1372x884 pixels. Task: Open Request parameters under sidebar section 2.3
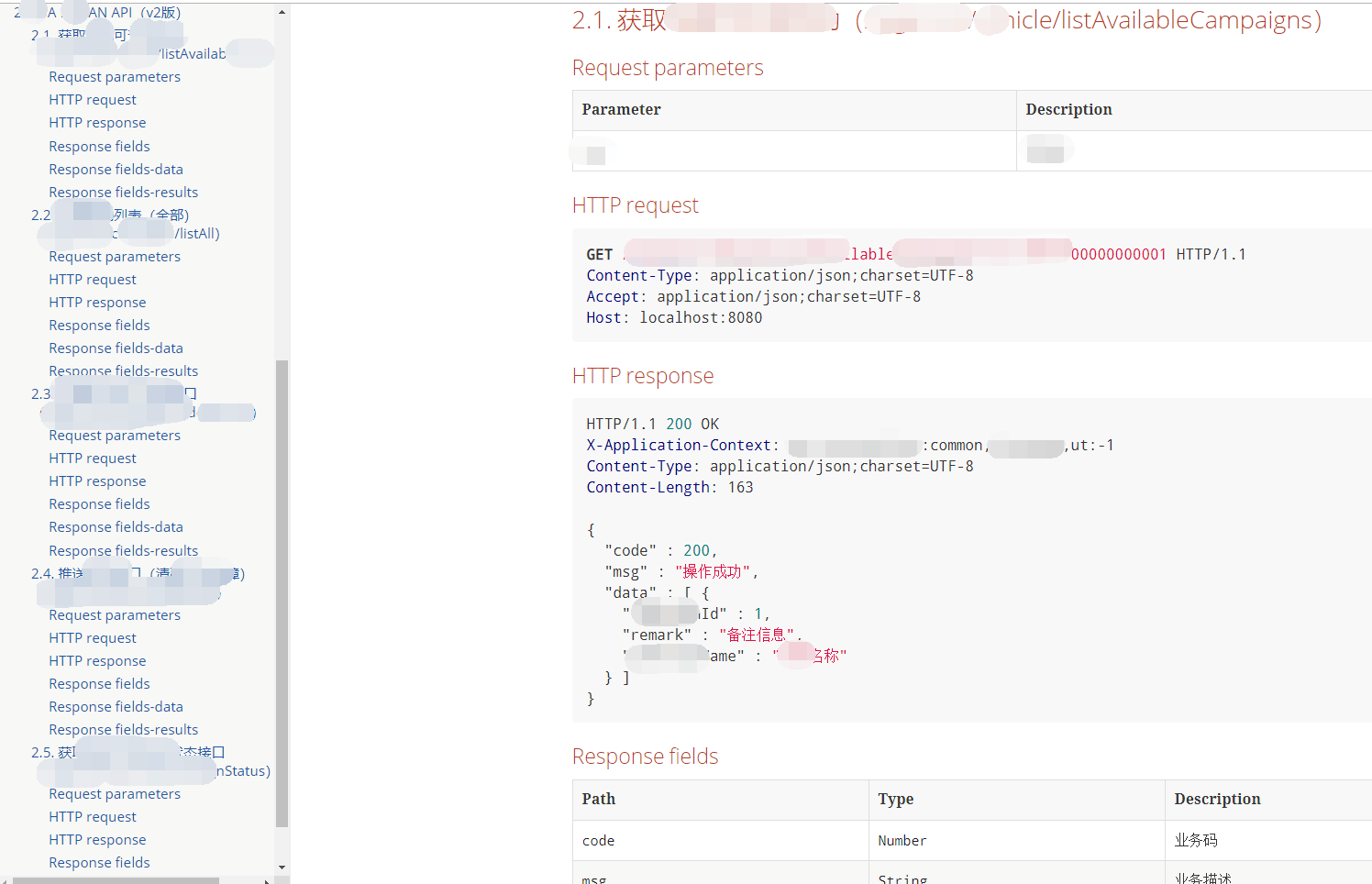pyautogui.click(x=115, y=436)
